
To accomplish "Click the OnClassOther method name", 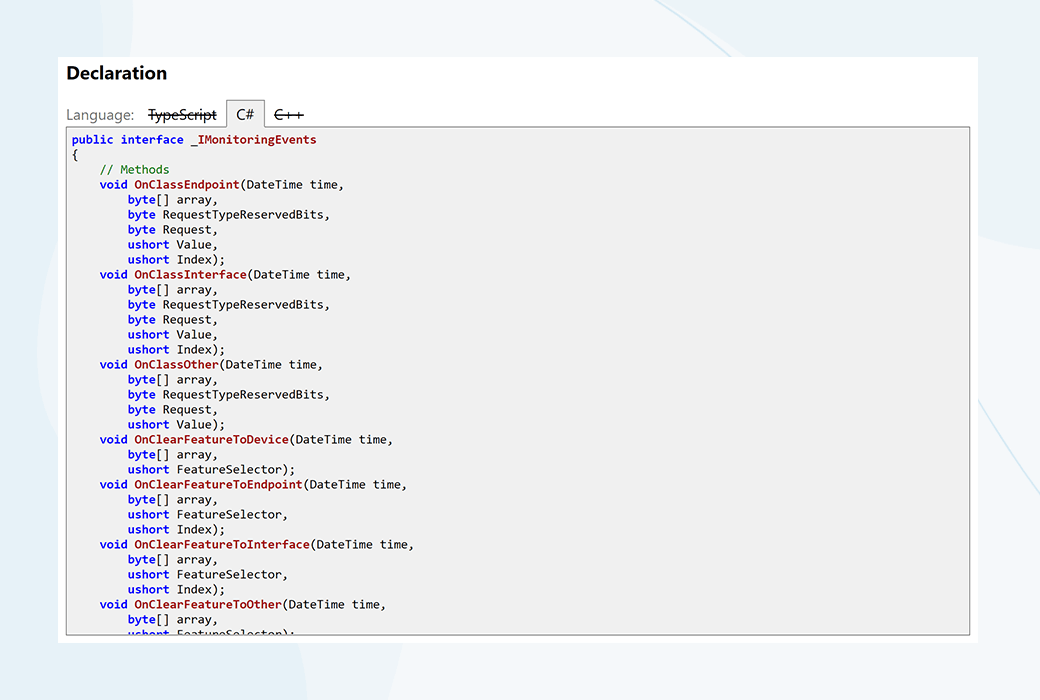I will click(176, 365).
